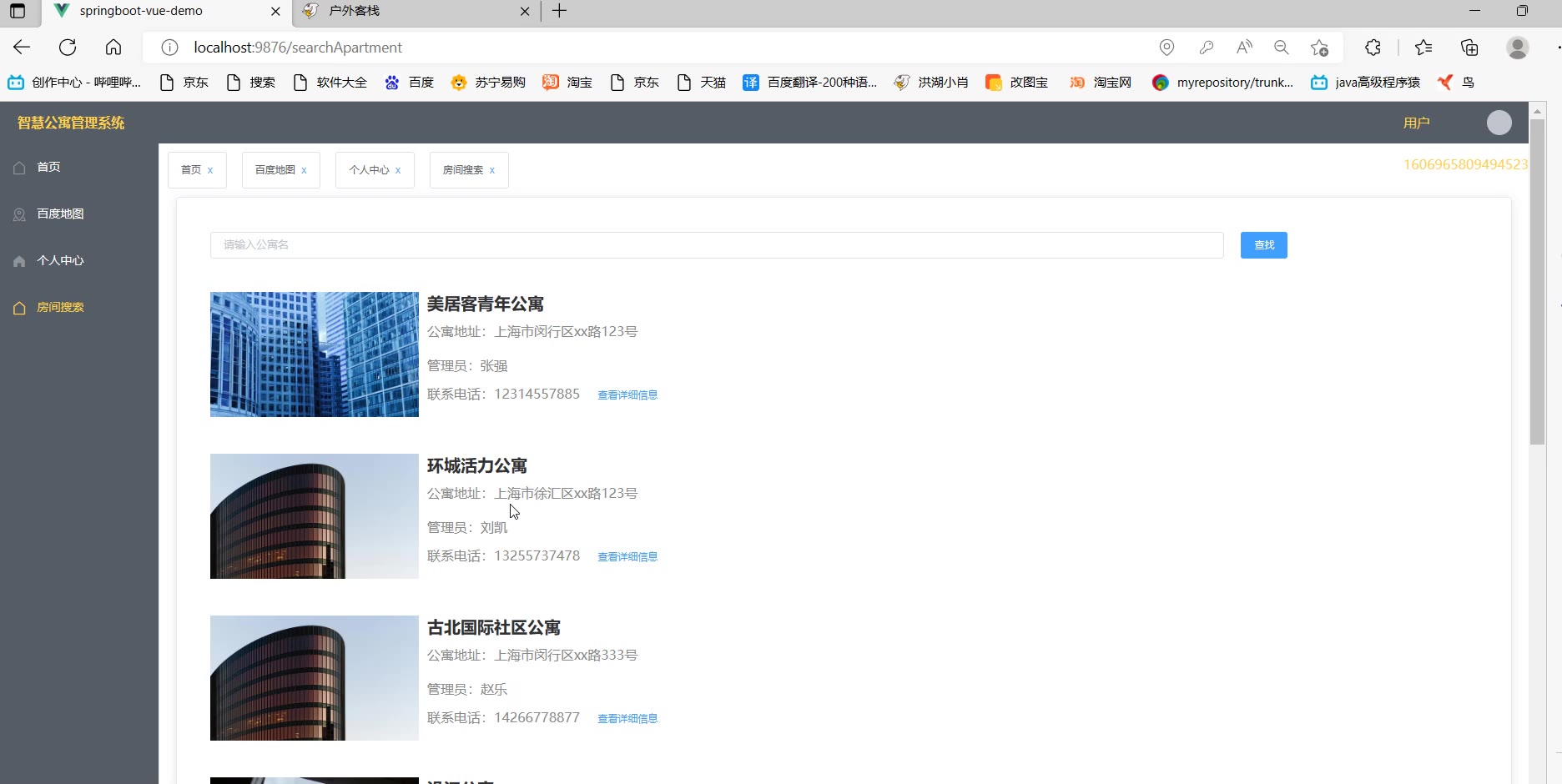
Task: Open the 改图宝 bookmark
Action: pyautogui.click(x=1017, y=83)
